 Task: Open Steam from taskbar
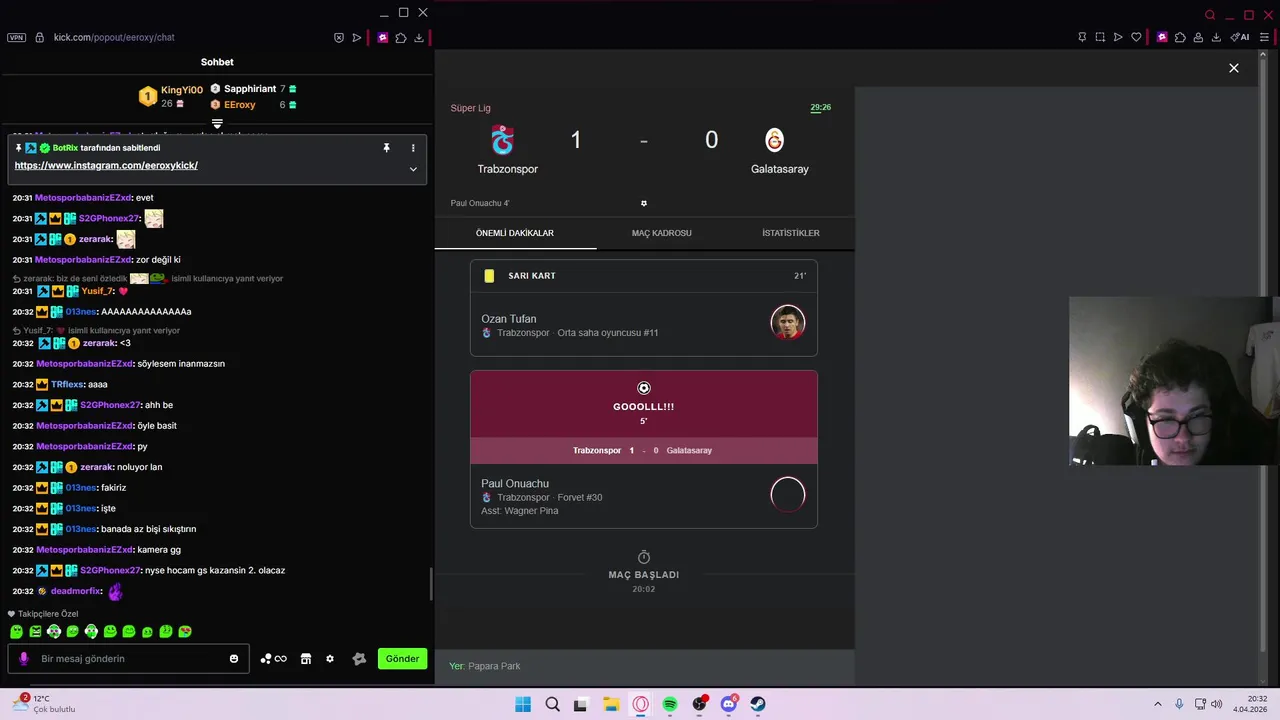[x=758, y=704]
